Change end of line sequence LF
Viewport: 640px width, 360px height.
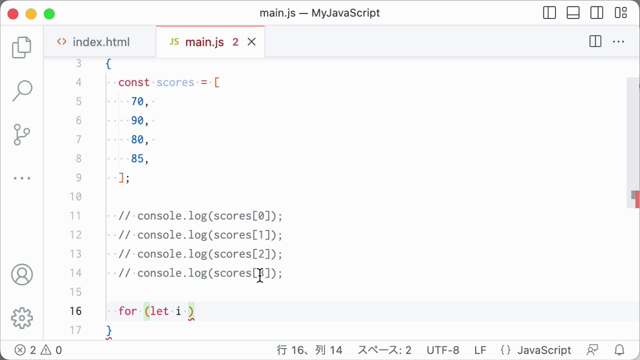480,350
